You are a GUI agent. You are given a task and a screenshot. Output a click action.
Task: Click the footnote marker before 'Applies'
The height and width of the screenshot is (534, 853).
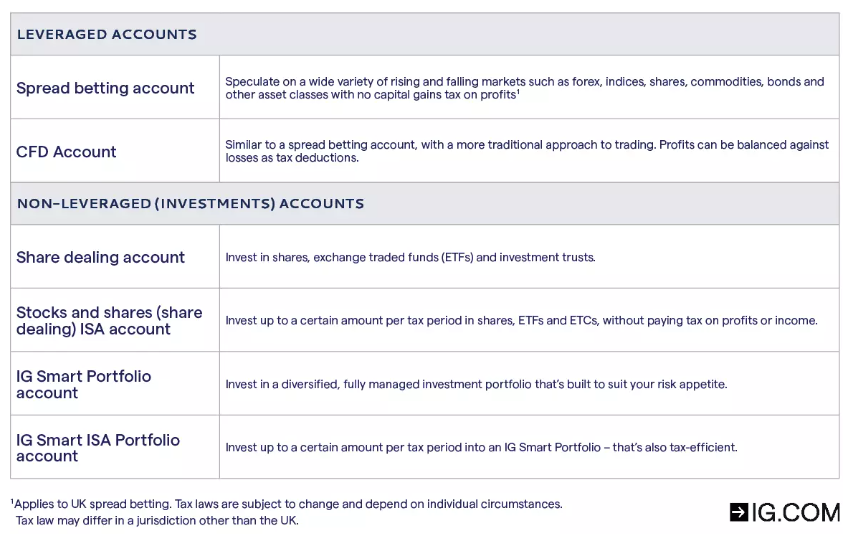tap(13, 502)
